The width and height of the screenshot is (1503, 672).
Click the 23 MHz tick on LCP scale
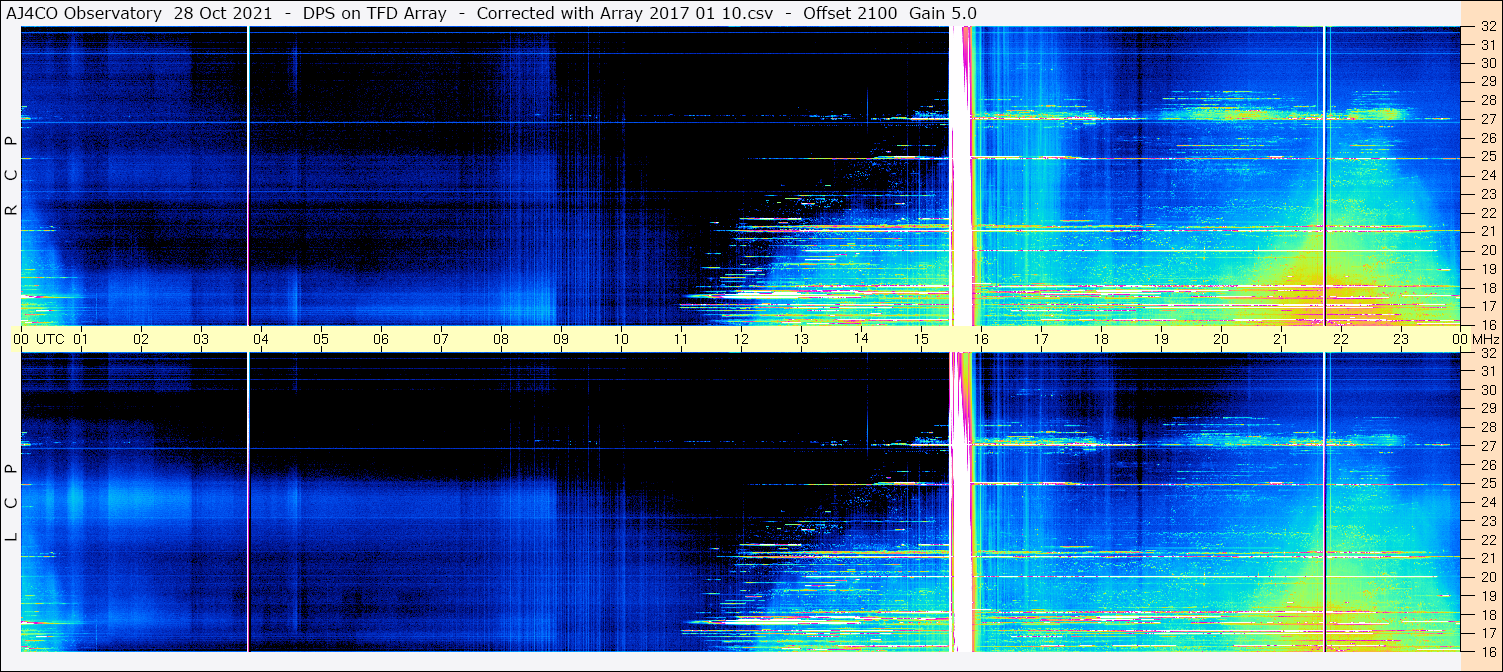point(1488,521)
